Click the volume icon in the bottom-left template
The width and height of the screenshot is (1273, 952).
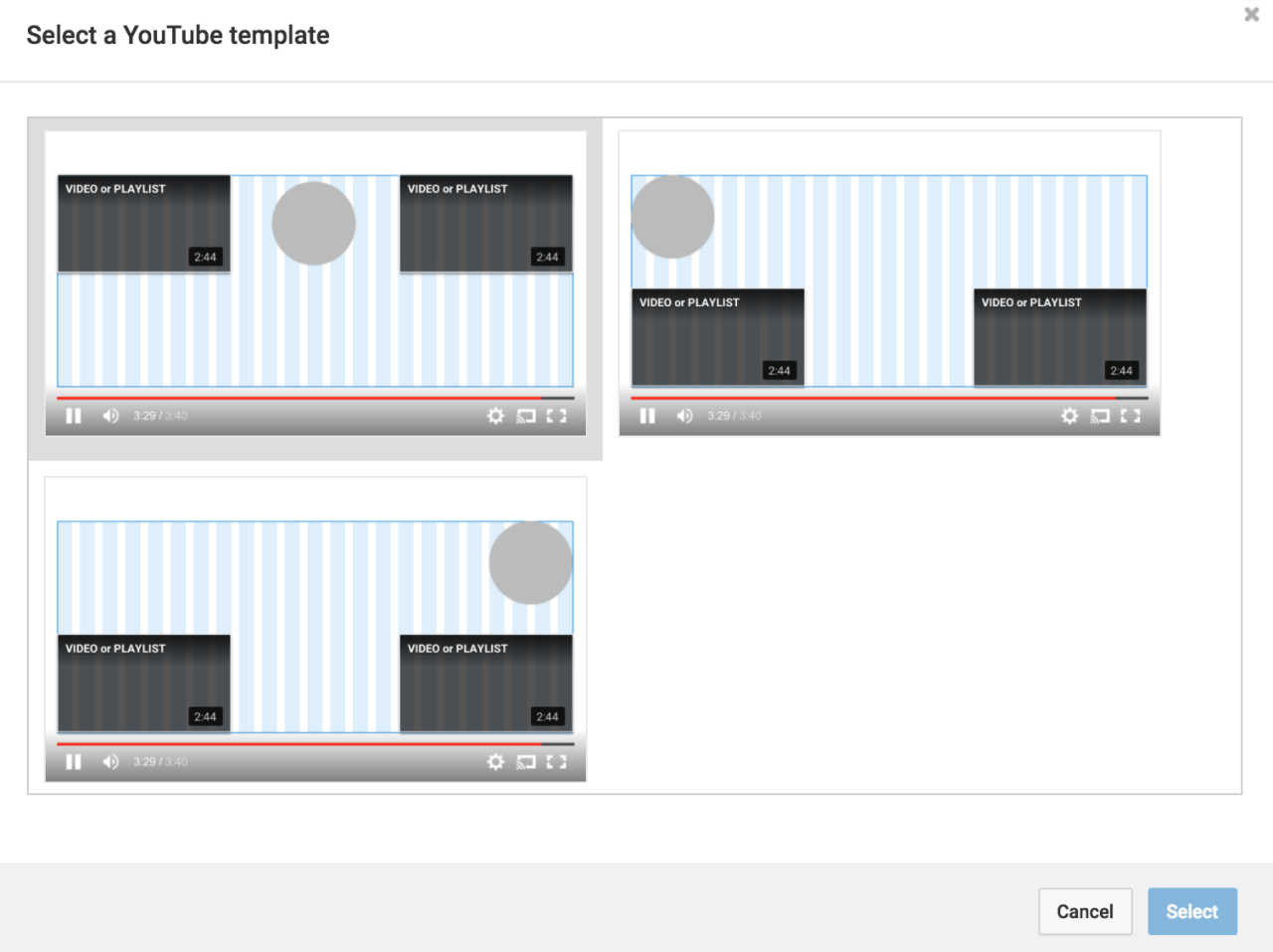110,762
